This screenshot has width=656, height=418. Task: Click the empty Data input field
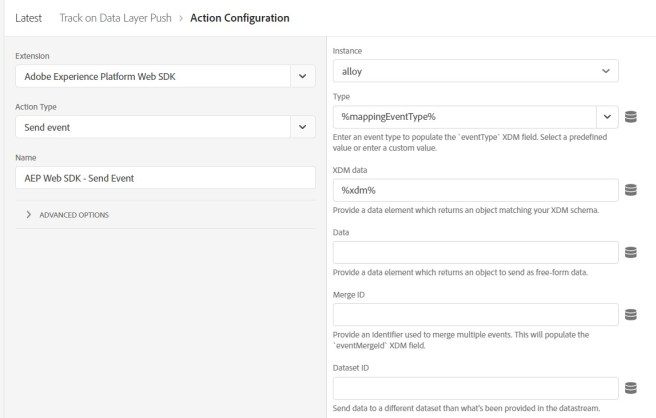click(474, 253)
